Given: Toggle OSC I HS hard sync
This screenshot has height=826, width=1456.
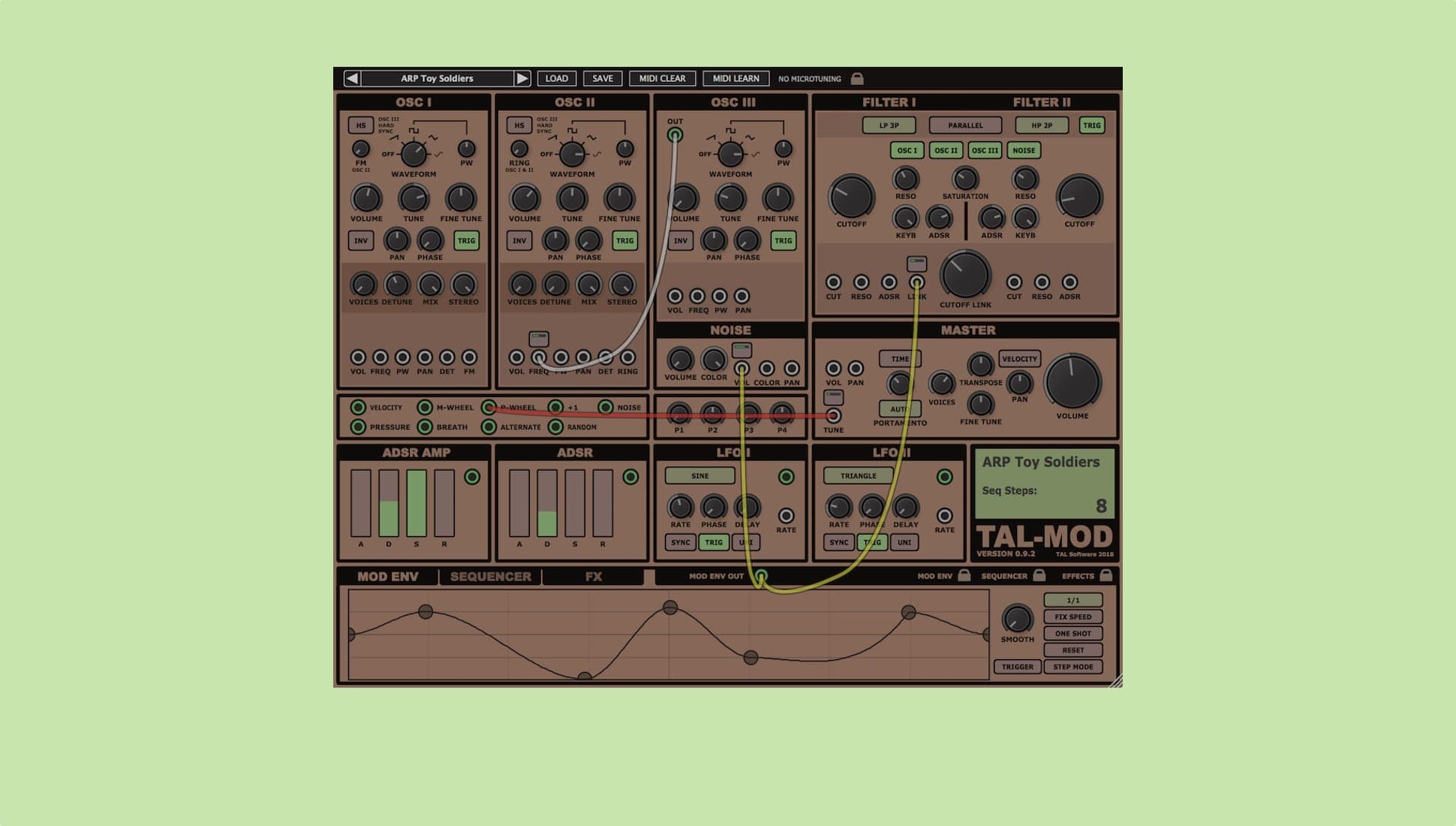Looking at the screenshot, I should pyautogui.click(x=361, y=125).
